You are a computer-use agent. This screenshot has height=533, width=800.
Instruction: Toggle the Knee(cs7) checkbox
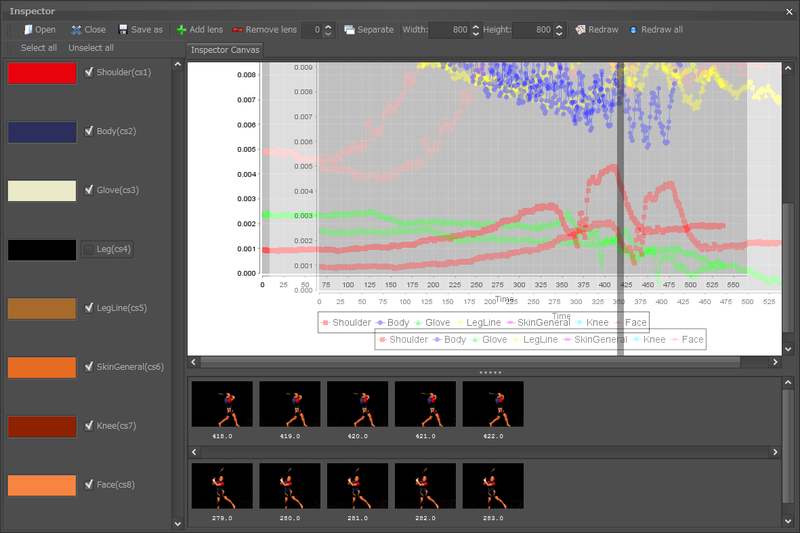click(x=90, y=426)
